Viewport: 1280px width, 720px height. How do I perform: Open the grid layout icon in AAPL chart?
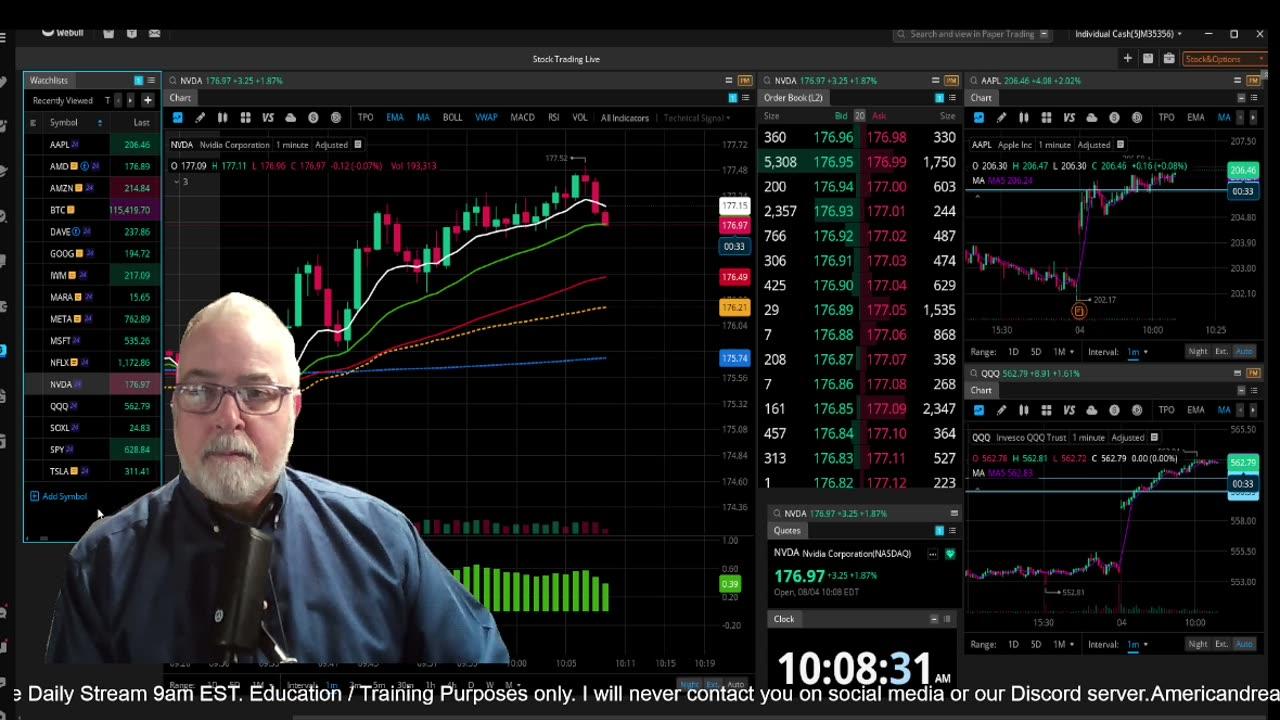[1046, 118]
